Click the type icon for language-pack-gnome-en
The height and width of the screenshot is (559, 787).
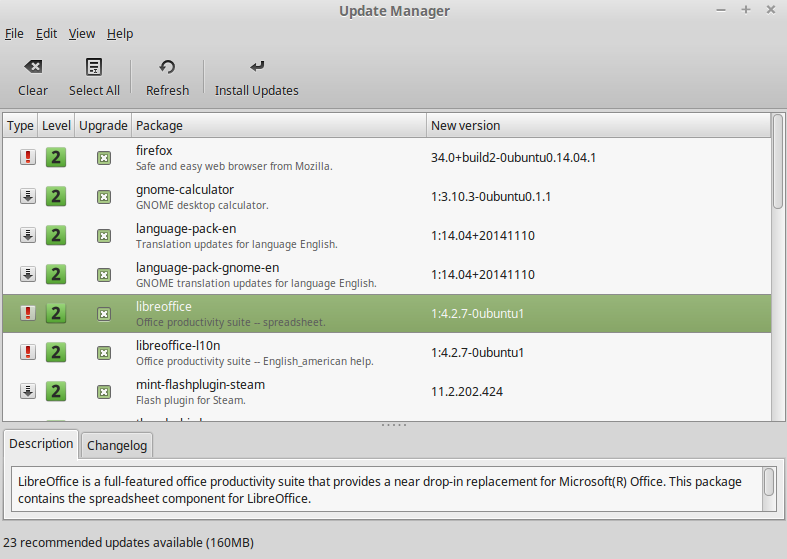pos(28,274)
